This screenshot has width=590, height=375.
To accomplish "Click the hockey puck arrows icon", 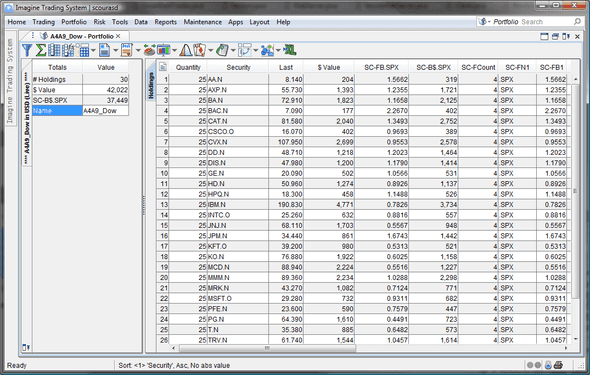I will 149,50.
